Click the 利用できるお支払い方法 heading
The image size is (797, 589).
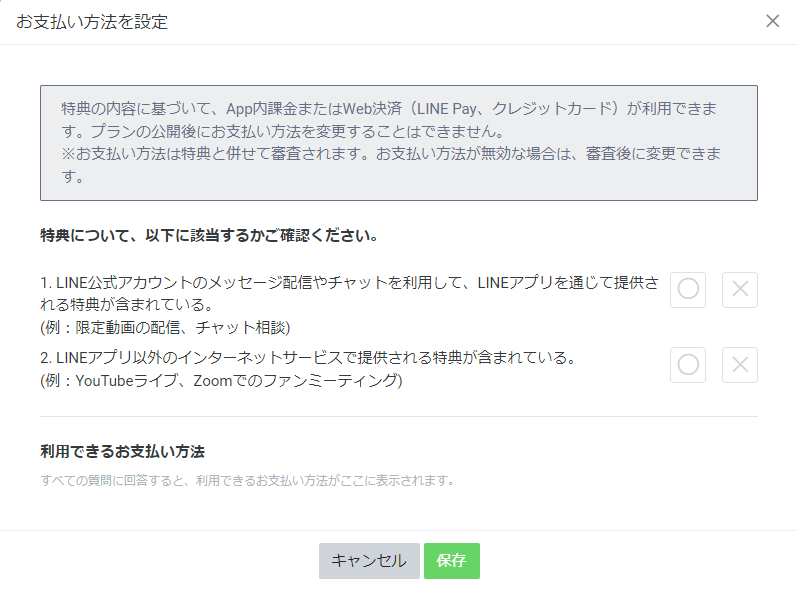pos(122,451)
